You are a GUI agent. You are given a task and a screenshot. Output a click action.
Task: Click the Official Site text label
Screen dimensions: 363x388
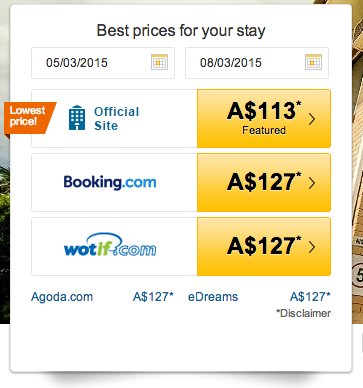117,118
